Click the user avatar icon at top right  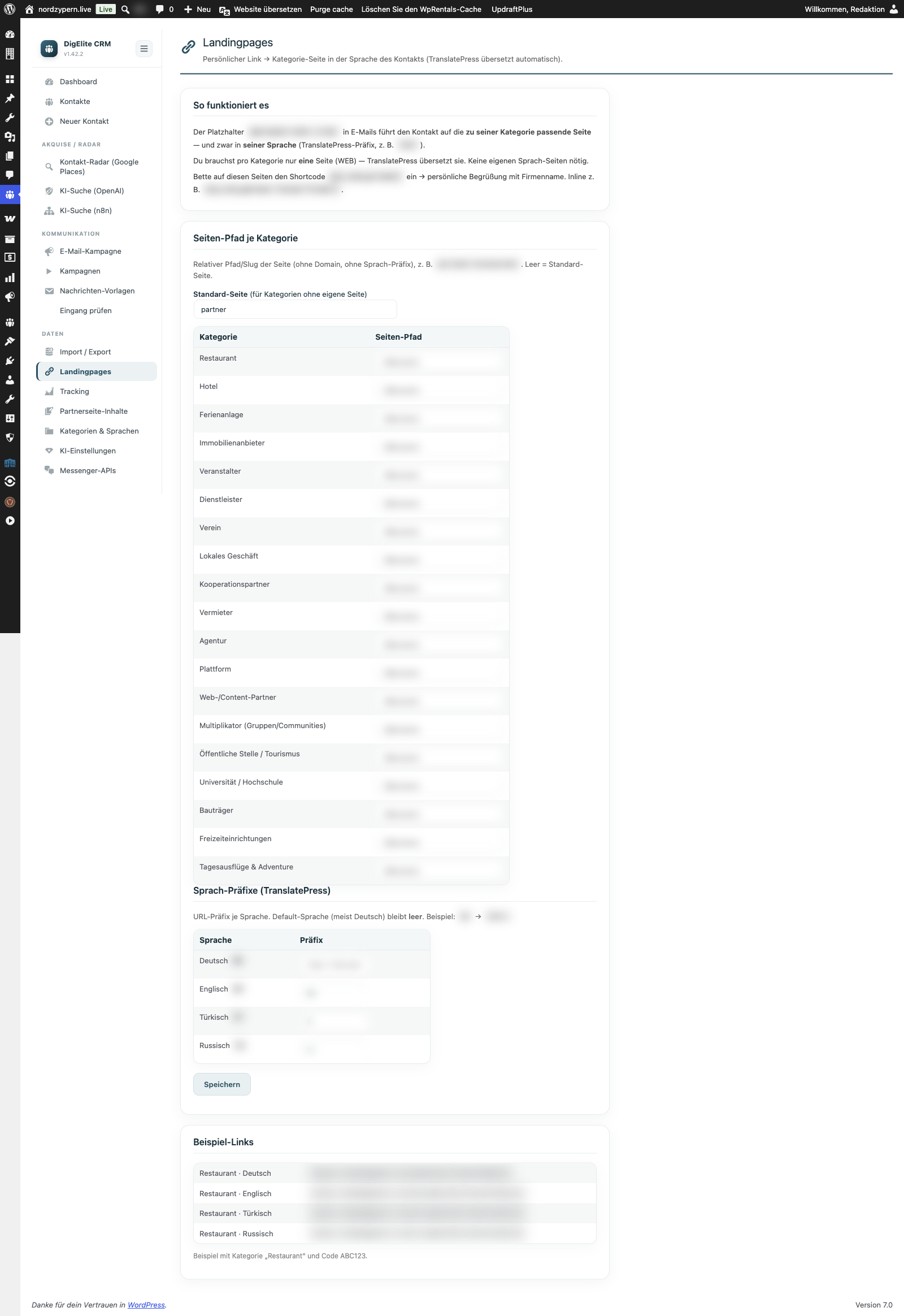coord(894,9)
